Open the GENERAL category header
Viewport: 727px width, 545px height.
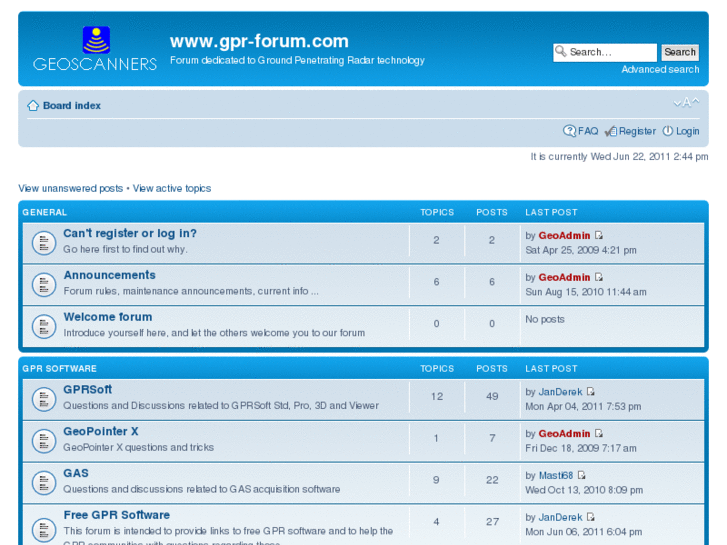45,212
